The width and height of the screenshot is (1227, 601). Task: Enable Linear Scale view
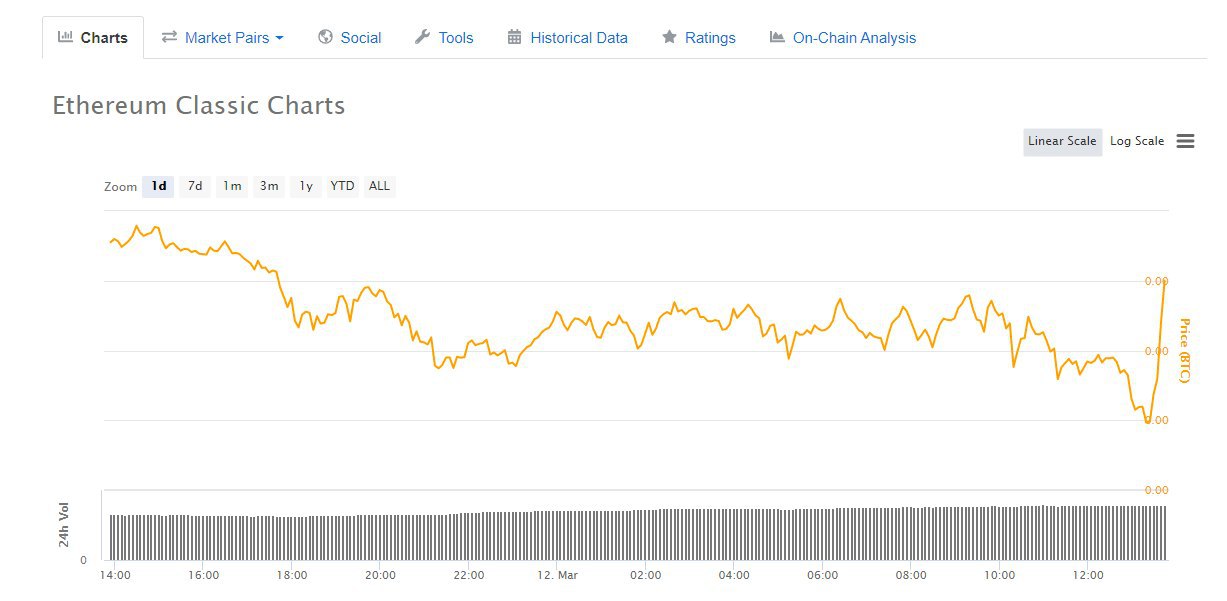click(1062, 141)
